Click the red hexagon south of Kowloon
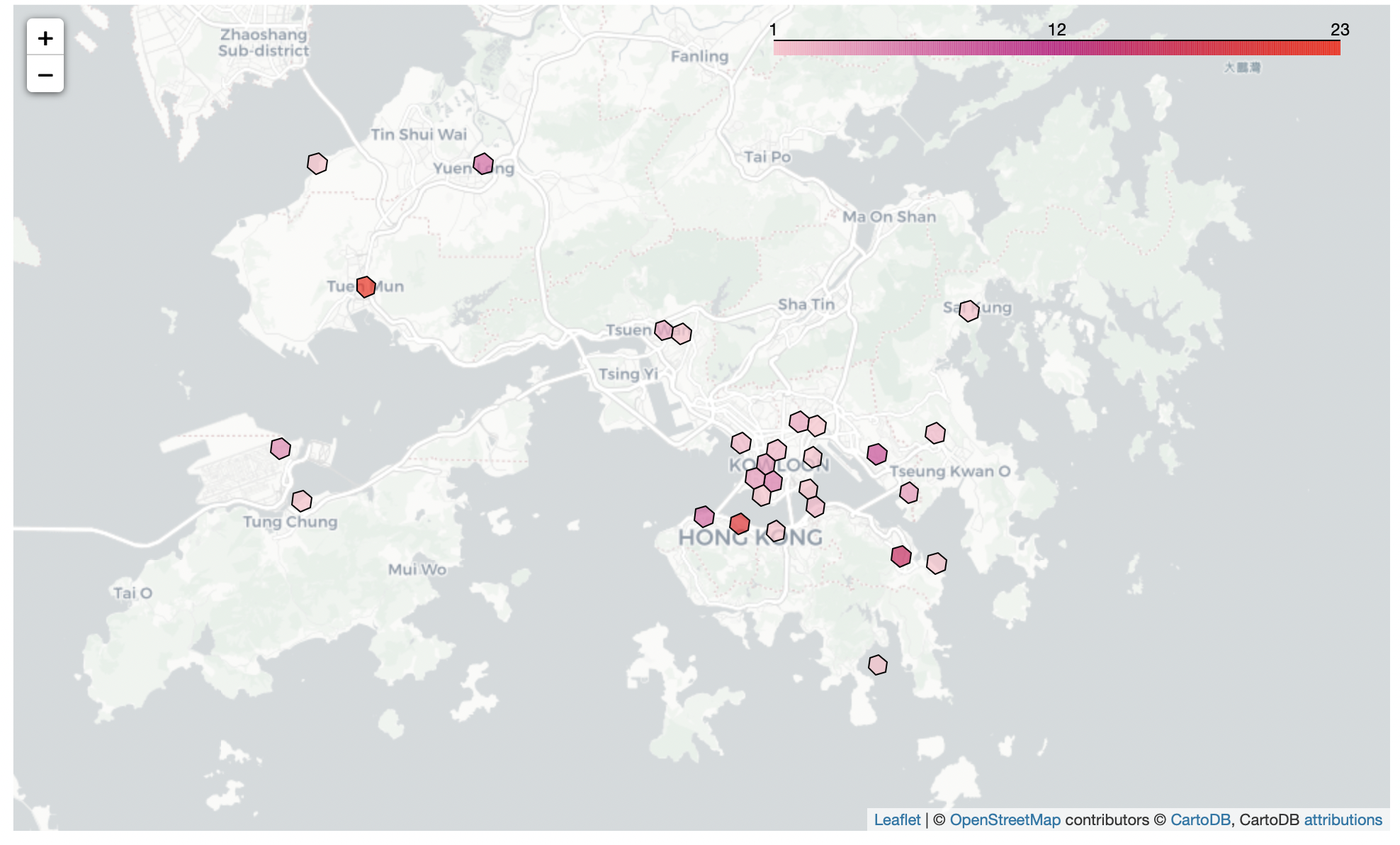1400x845 pixels. pos(739,523)
